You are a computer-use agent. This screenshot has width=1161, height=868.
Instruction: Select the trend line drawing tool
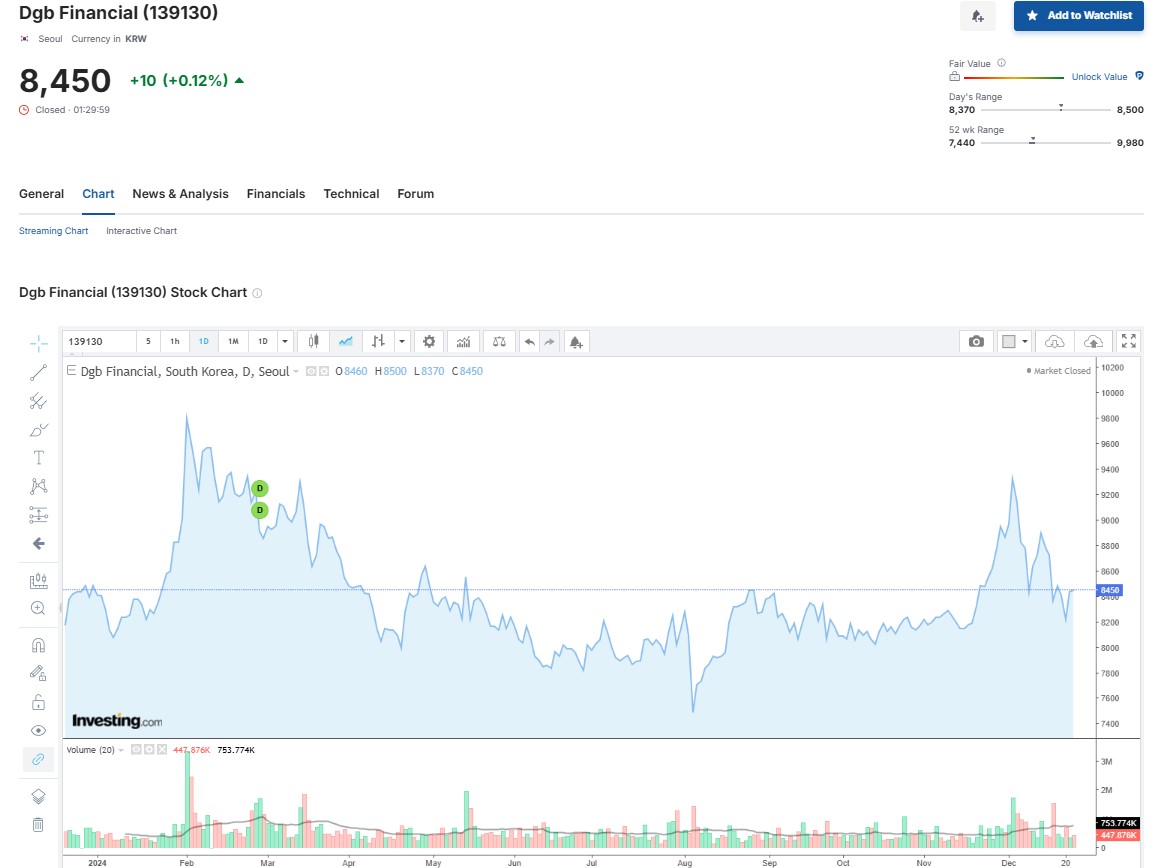click(x=39, y=373)
